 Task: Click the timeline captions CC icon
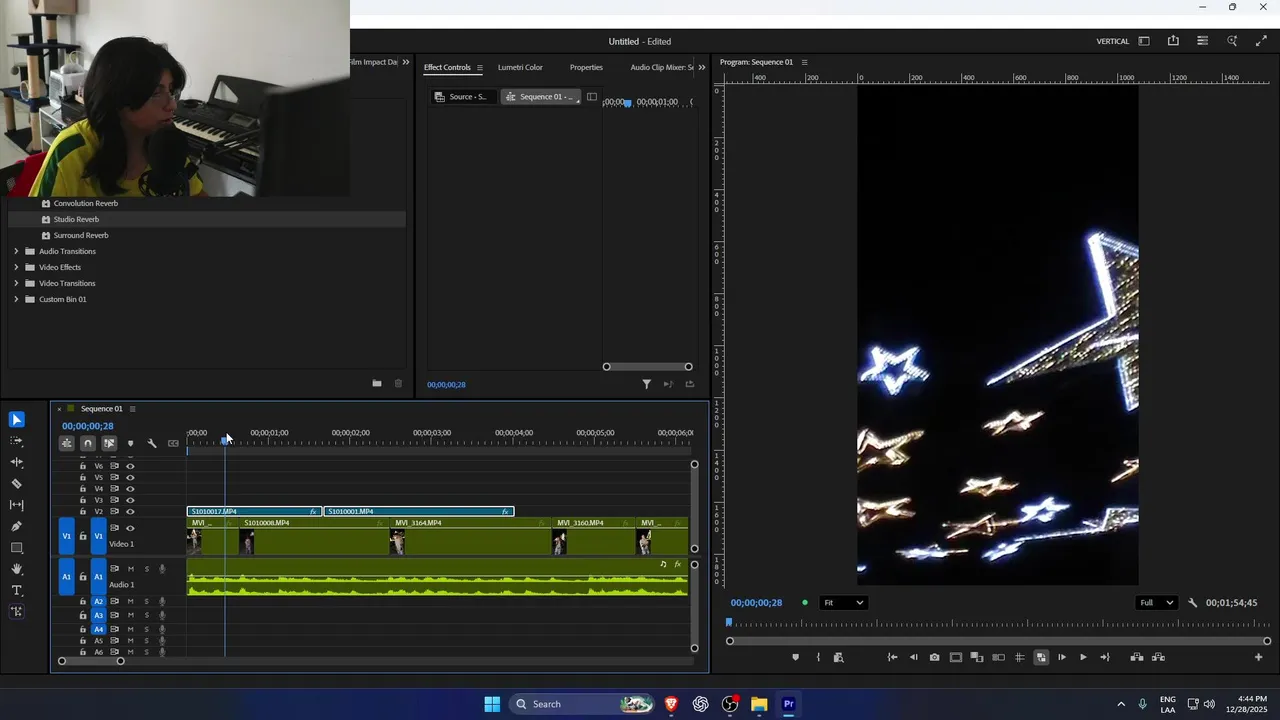click(173, 443)
